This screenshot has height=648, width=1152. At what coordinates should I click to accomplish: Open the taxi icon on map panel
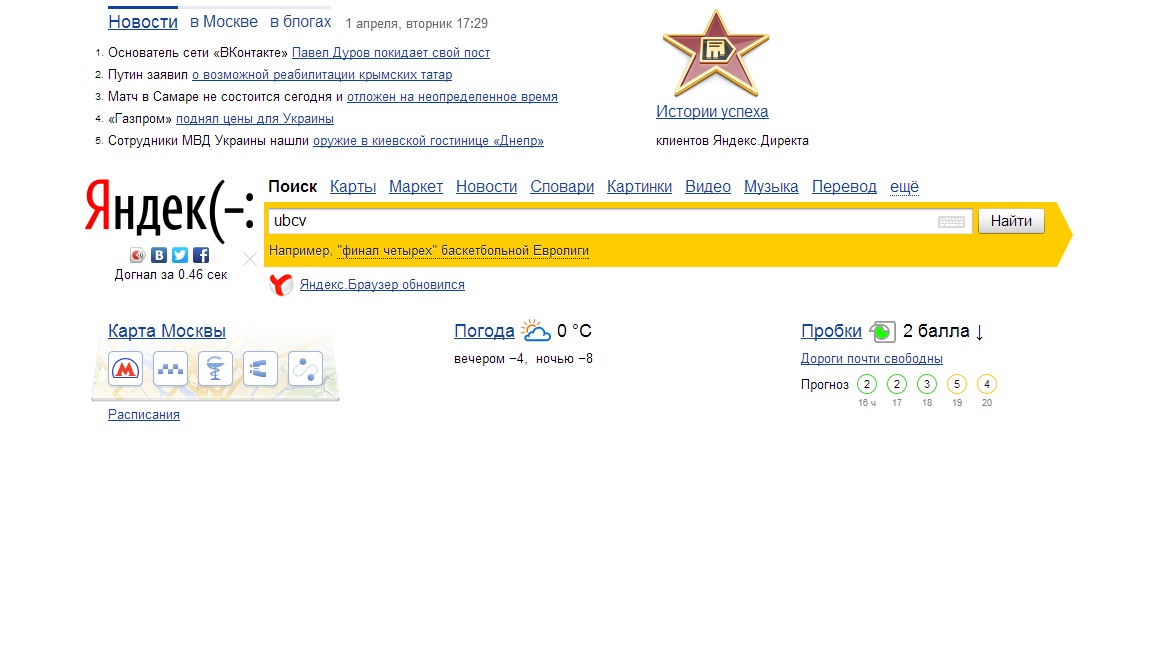pyautogui.click(x=170, y=369)
